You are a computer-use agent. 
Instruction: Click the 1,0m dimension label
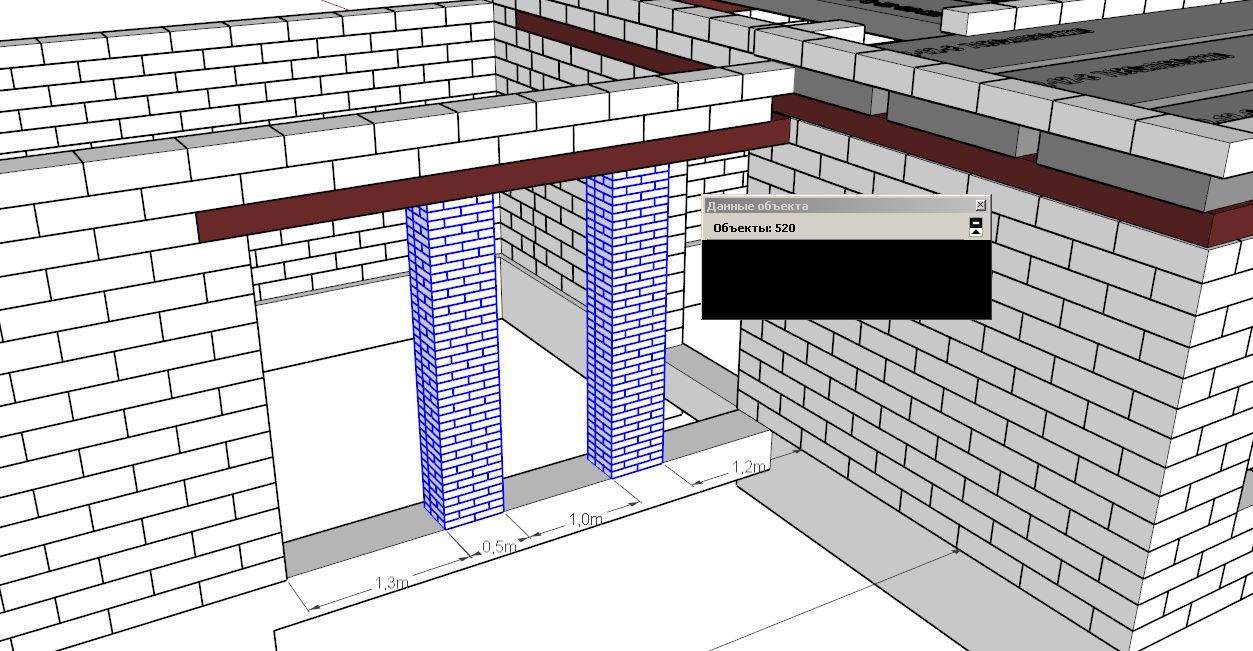point(586,520)
